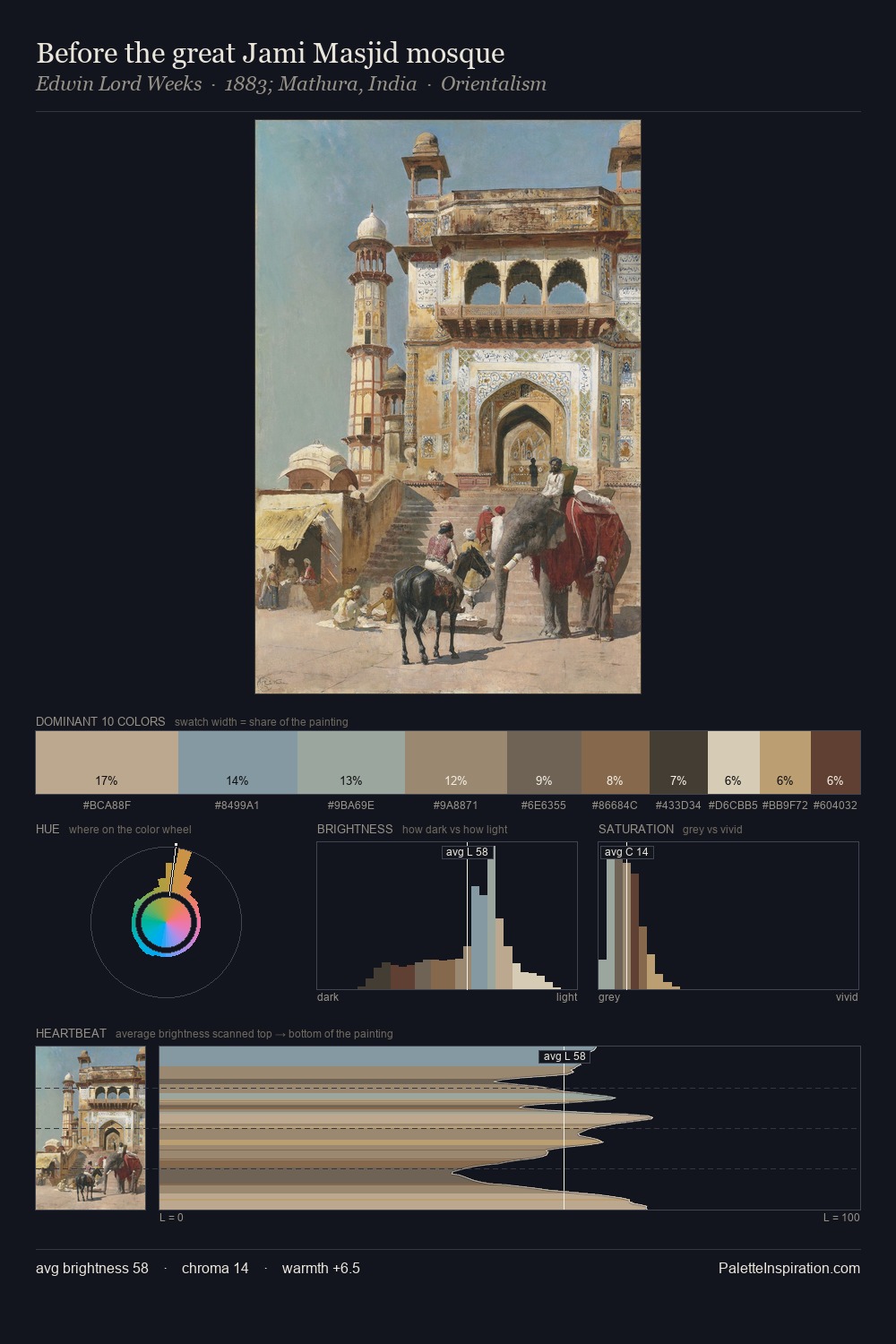Click 'how dark vs how light' caption

455,830
